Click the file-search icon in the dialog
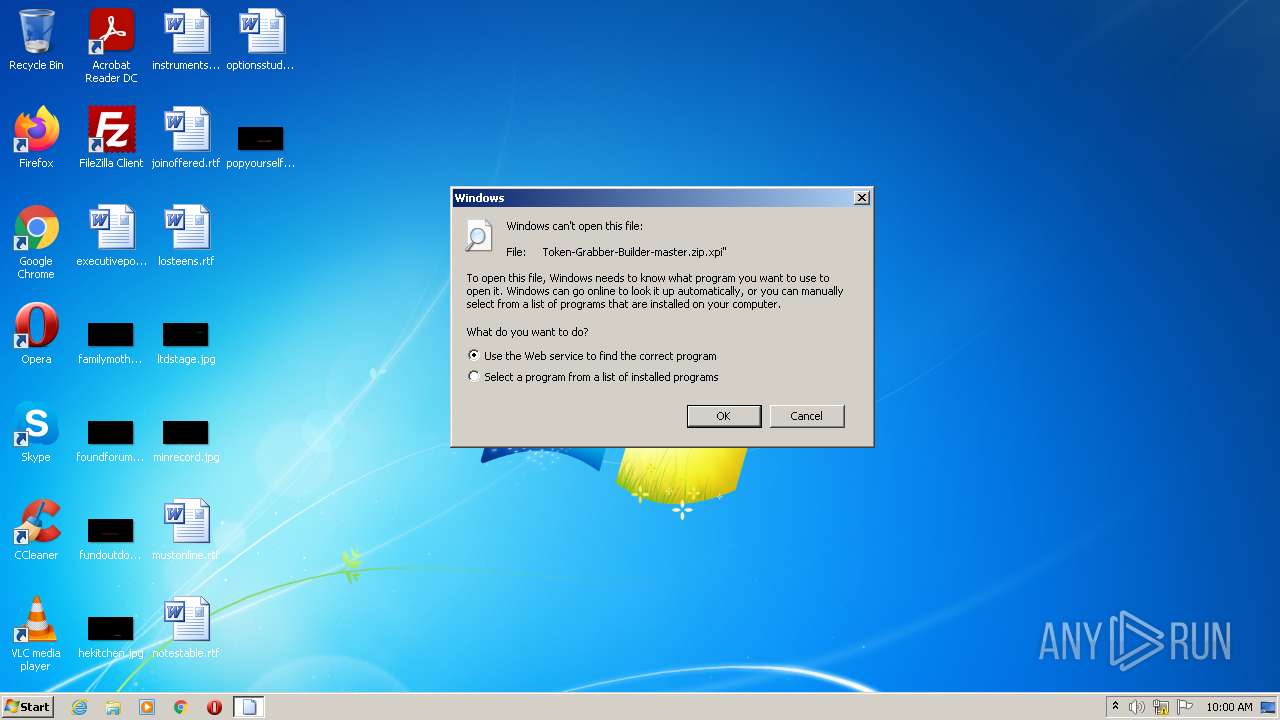Viewport: 1280px width, 720px height. 479,236
